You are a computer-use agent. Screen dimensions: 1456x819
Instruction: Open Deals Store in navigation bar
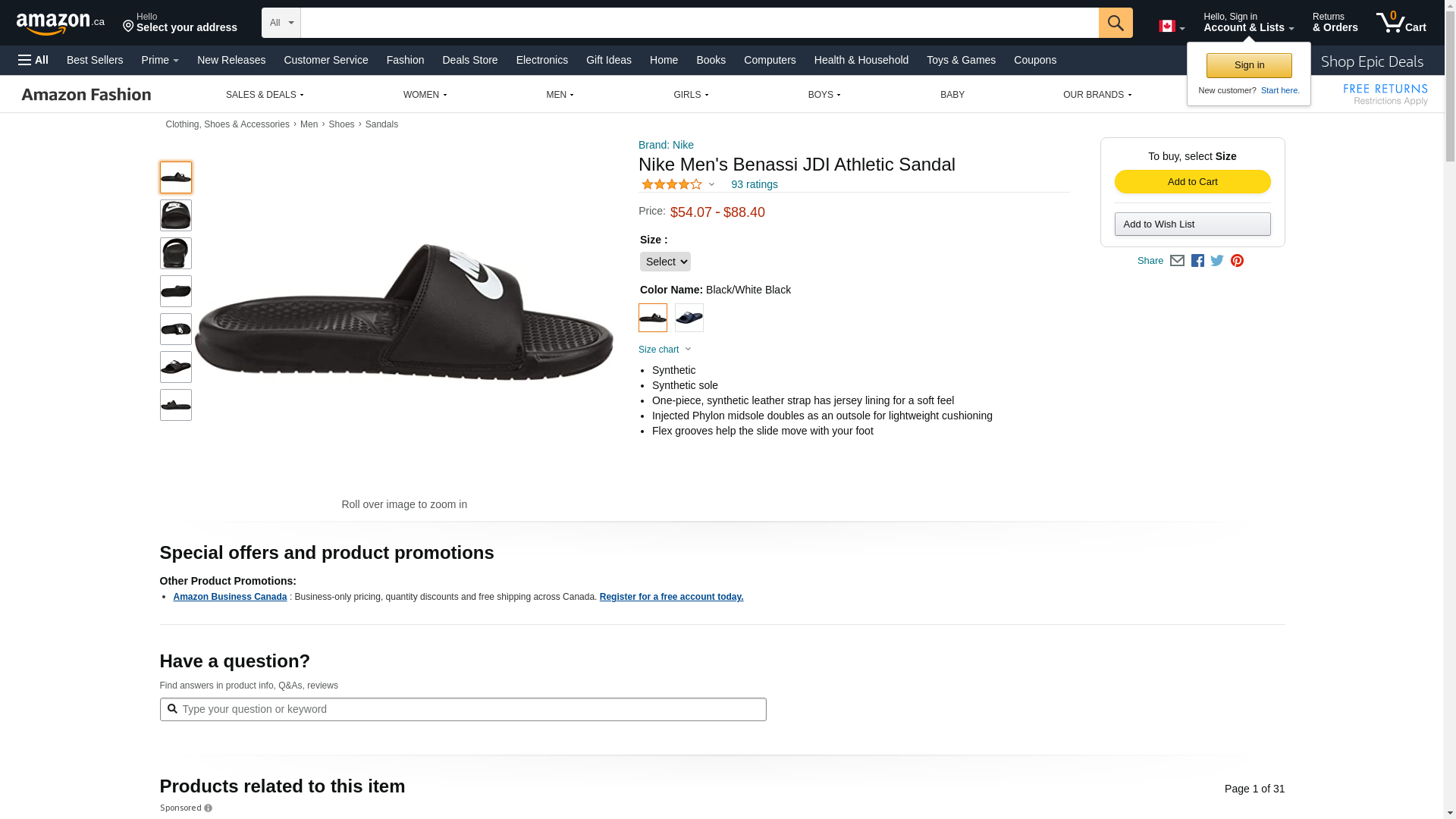point(469,60)
